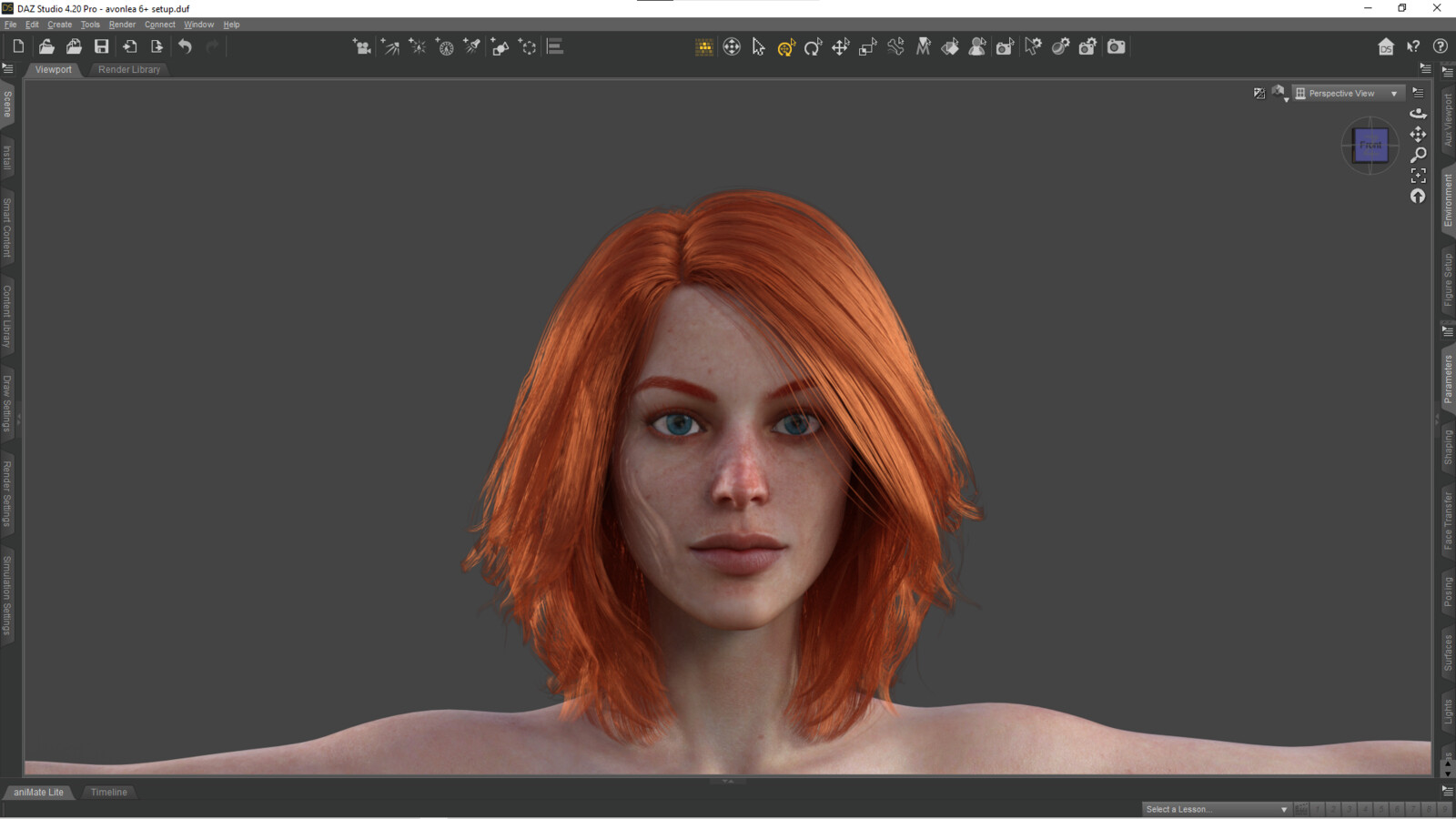Screen dimensions: 1456x819
Task: Open the Connect menu
Action: (159, 25)
